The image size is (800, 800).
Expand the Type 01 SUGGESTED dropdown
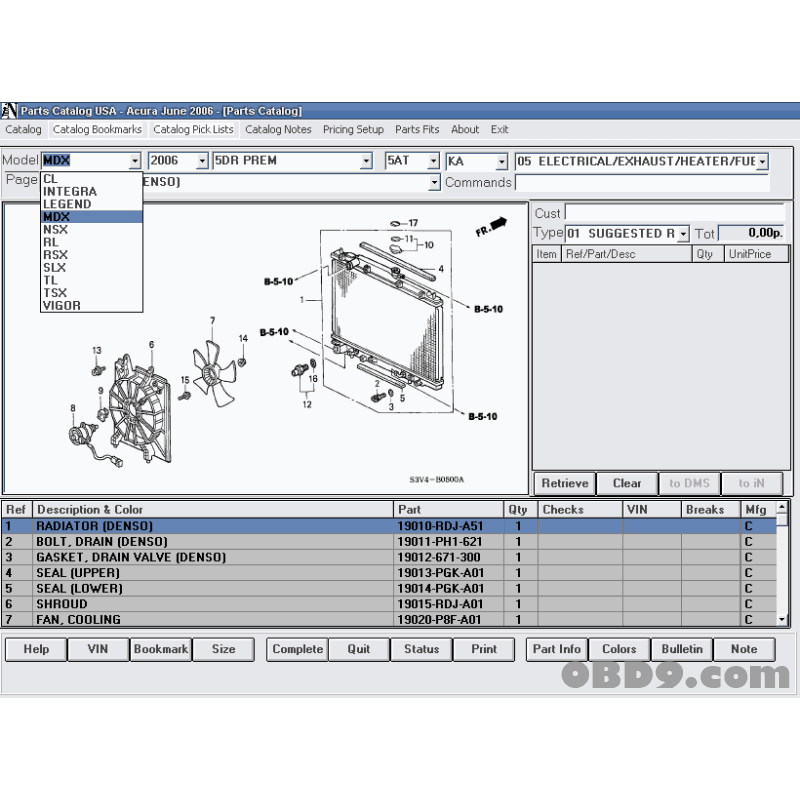point(683,234)
